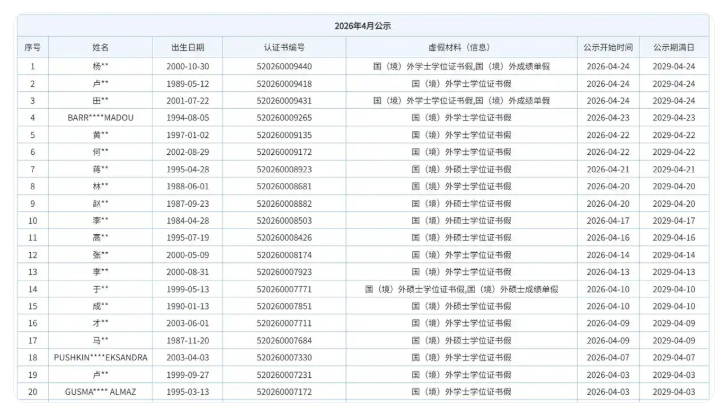
Task: Click the name 马** cell
Action: (x=100, y=340)
